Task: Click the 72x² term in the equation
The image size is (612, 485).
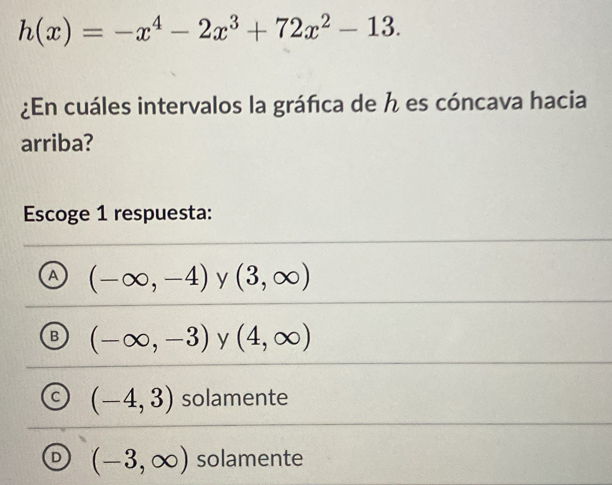Action: coord(306,29)
